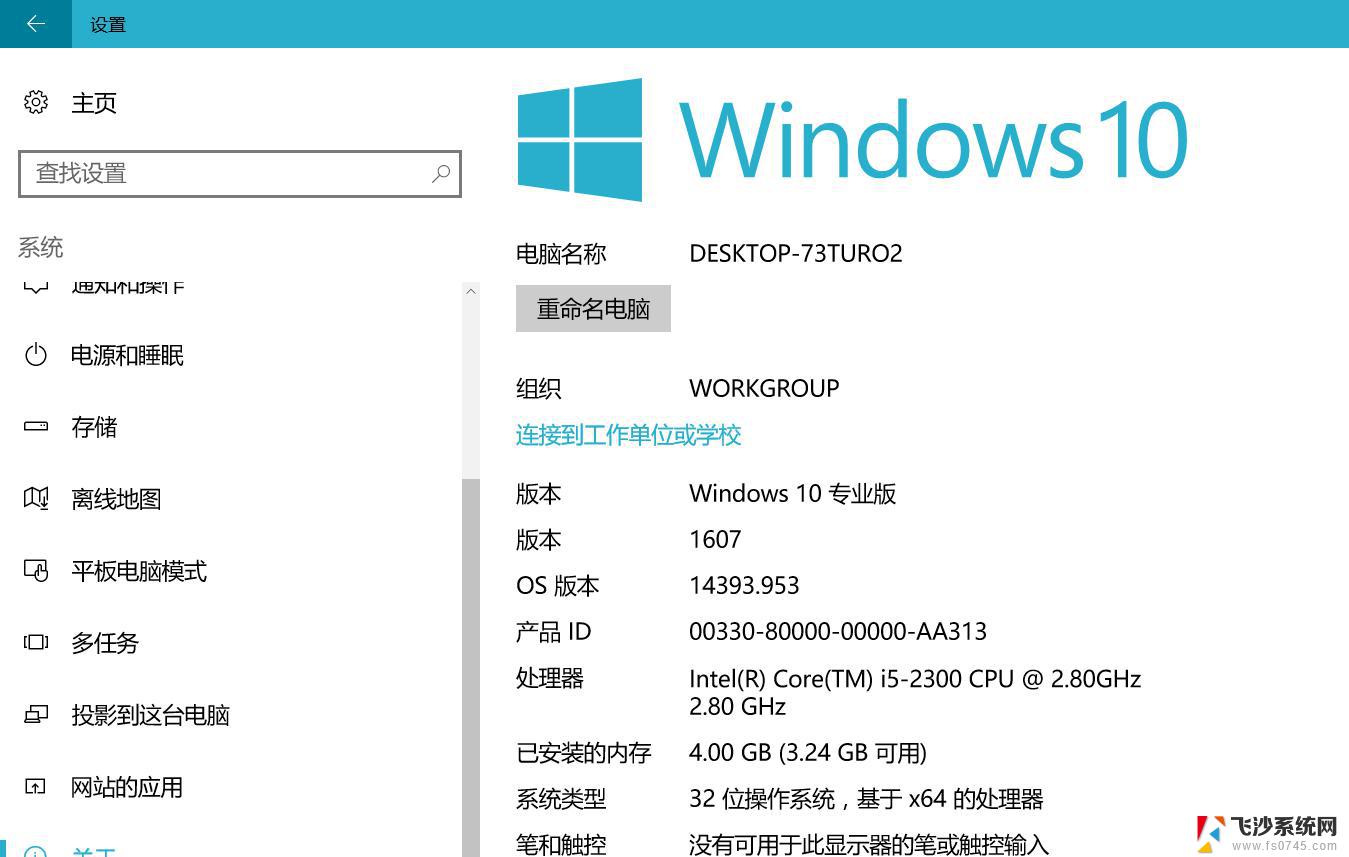The width and height of the screenshot is (1349, 857).
Task: Click installed memory 4.00 GB value
Action: pos(808,753)
